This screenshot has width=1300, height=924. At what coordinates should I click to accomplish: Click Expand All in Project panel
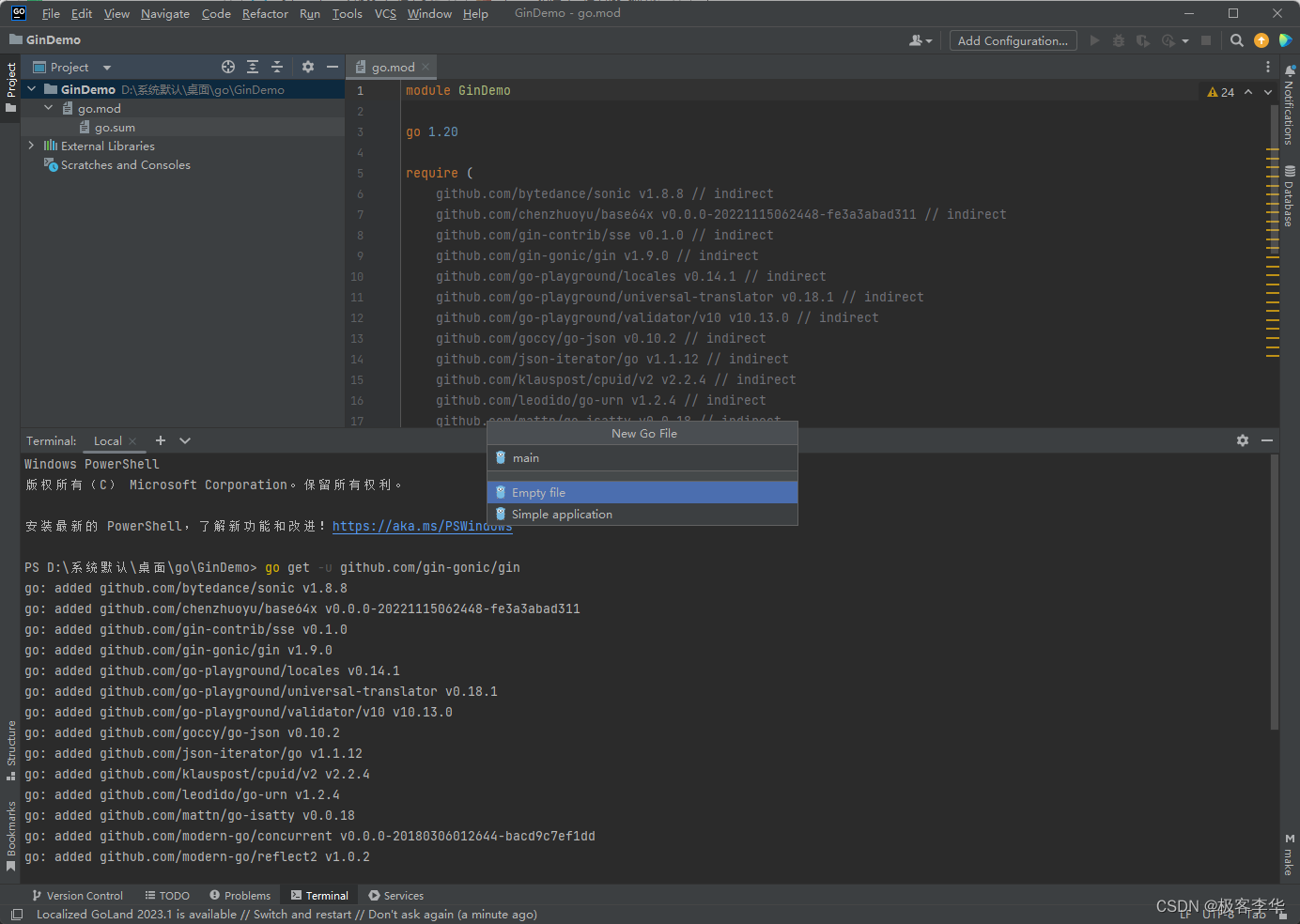253,67
